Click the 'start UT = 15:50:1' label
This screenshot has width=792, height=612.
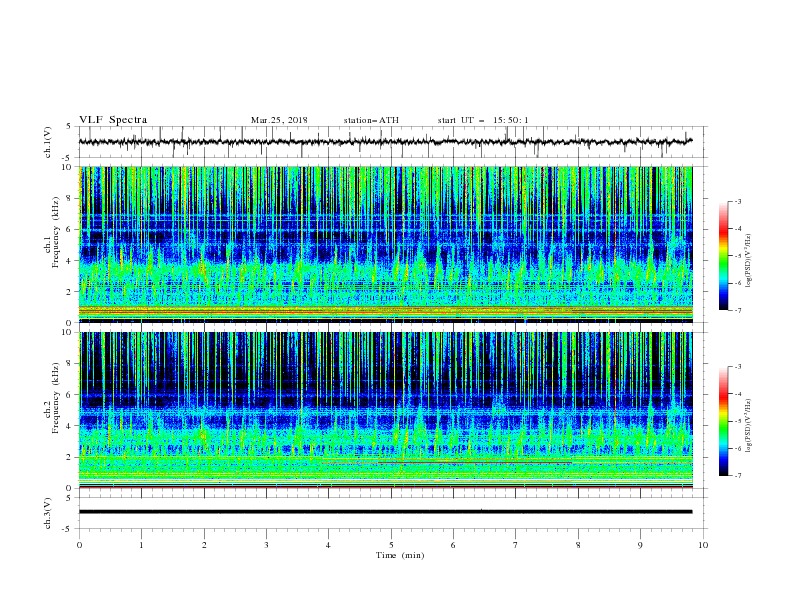[483, 120]
